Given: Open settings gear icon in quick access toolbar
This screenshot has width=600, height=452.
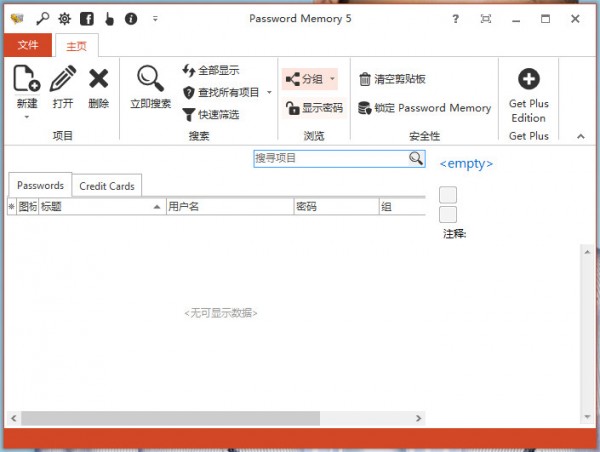Looking at the screenshot, I should pyautogui.click(x=65, y=18).
